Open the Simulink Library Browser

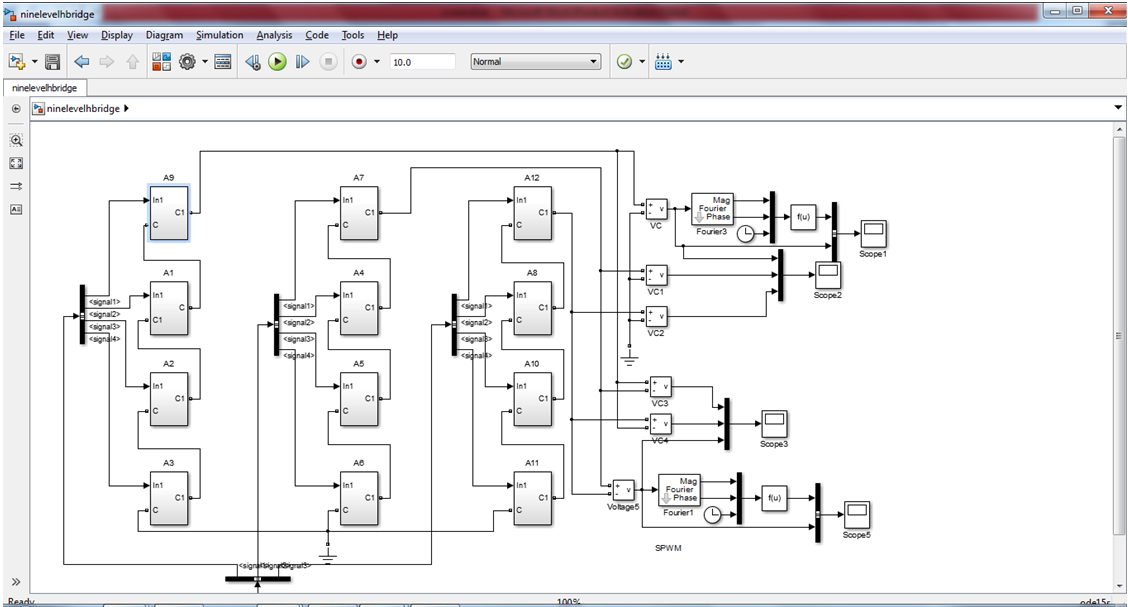click(160, 61)
